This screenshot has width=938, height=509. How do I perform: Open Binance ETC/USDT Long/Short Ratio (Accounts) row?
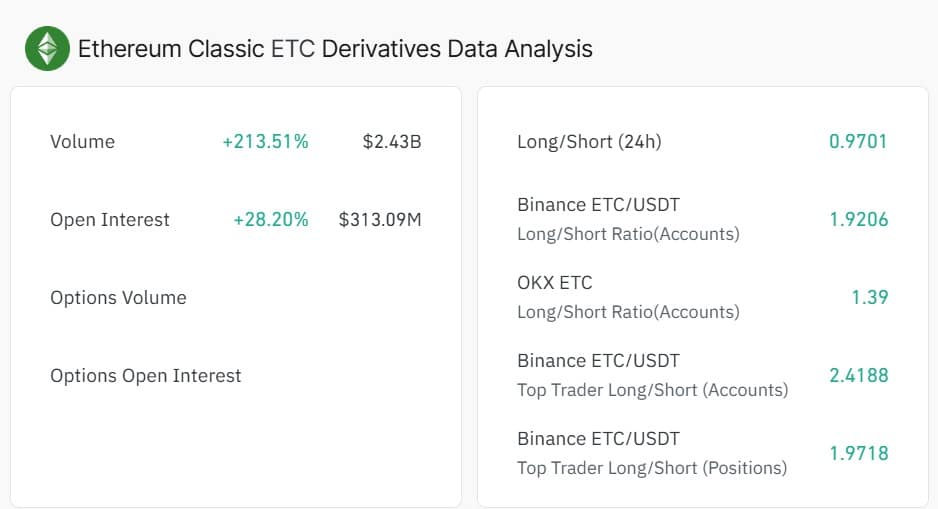(628, 219)
